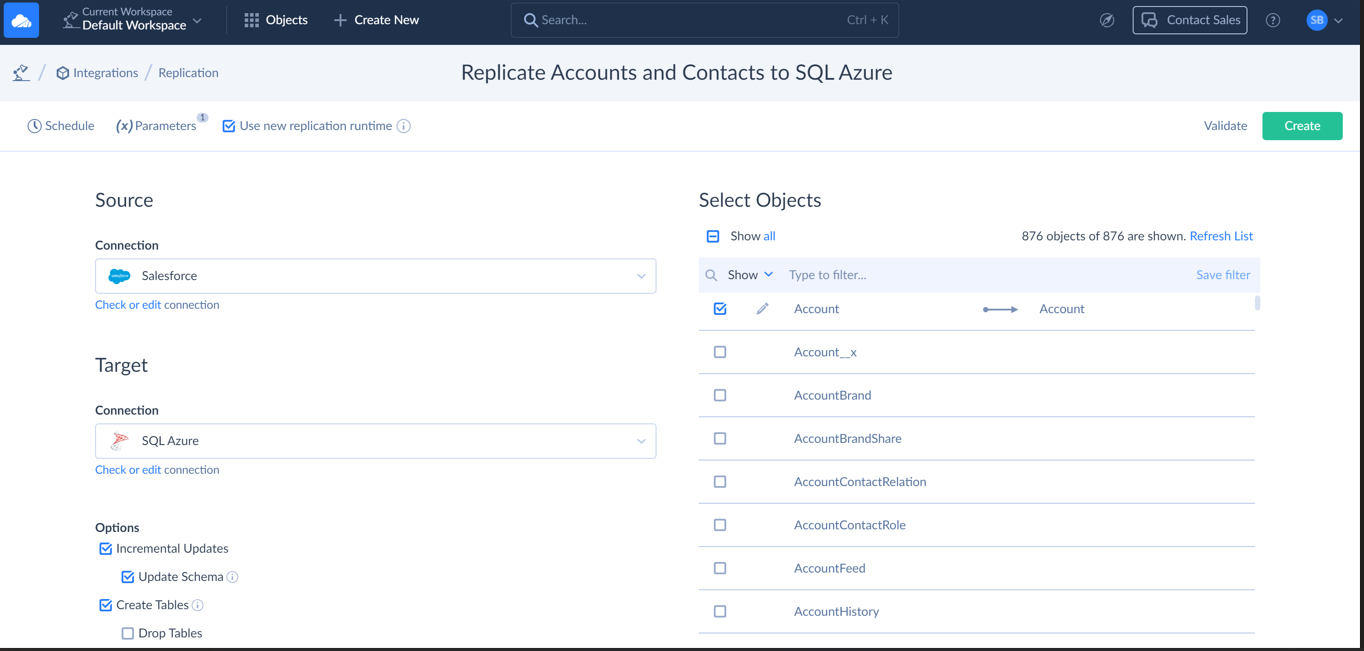The image size is (1364, 651).
Task: Click the Save filter link
Action: pyautogui.click(x=1223, y=275)
